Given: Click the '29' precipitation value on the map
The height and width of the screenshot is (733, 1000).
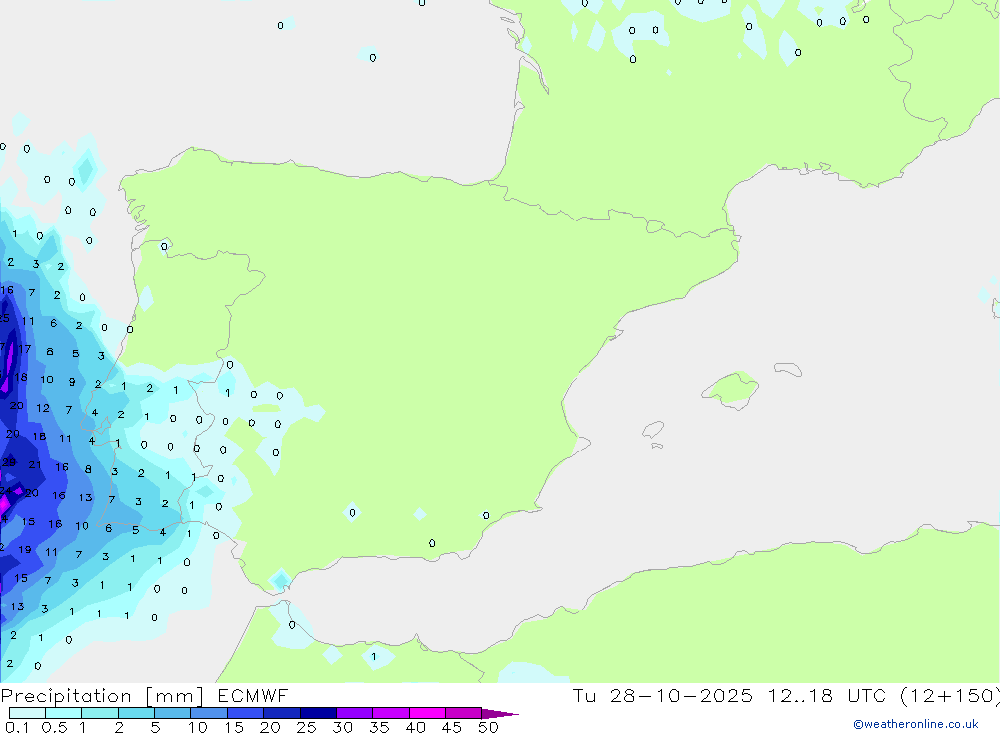Looking at the screenshot, I should pos(9,462).
